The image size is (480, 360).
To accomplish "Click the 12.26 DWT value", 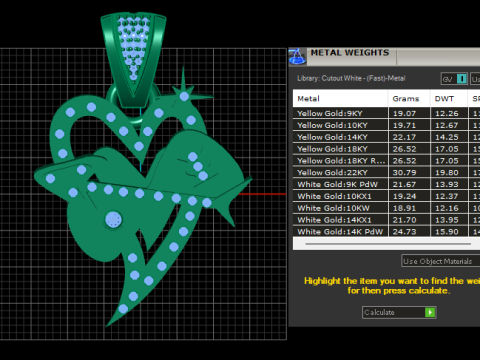I will [447, 113].
